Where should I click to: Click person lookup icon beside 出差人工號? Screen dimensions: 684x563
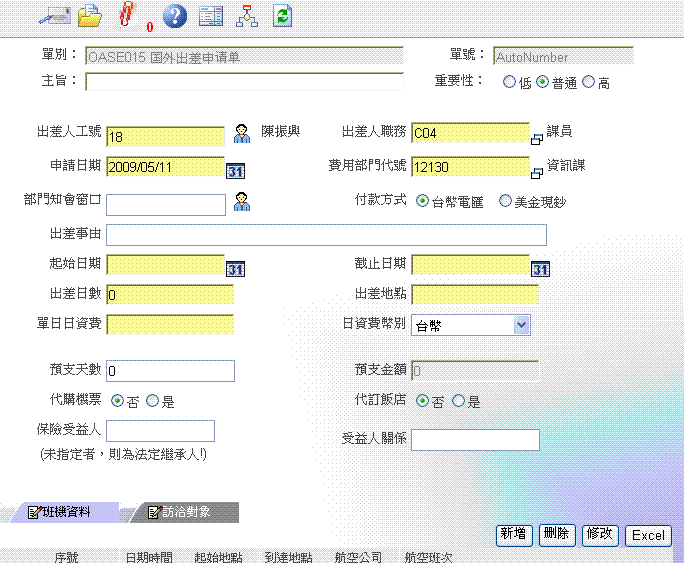[242, 134]
